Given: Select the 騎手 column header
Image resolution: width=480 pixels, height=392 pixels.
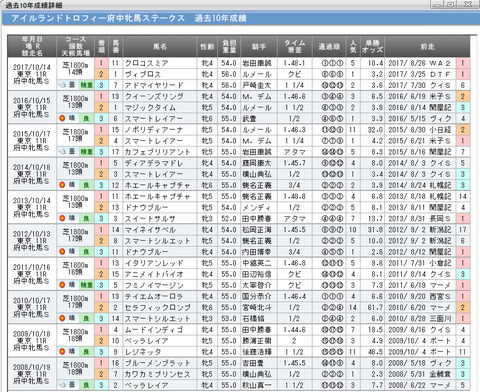Looking at the screenshot, I should click(259, 46).
